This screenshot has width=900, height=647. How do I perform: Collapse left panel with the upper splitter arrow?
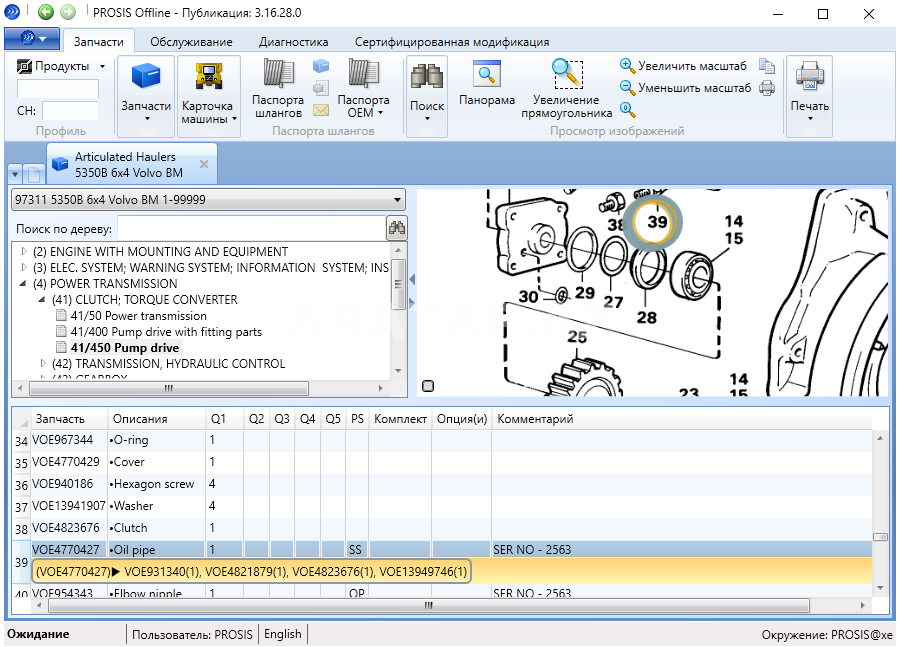pos(412,280)
